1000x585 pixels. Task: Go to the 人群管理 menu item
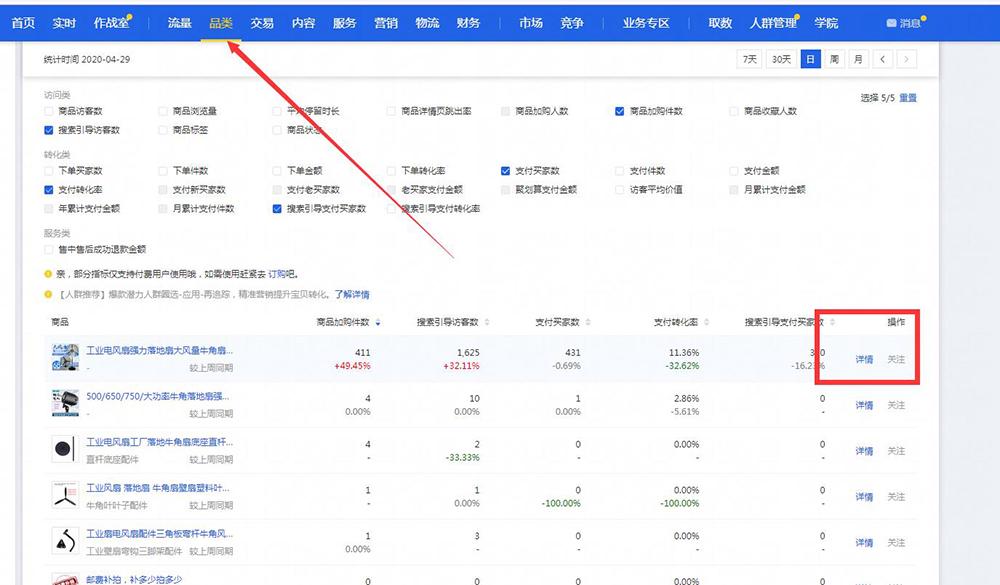pos(773,23)
